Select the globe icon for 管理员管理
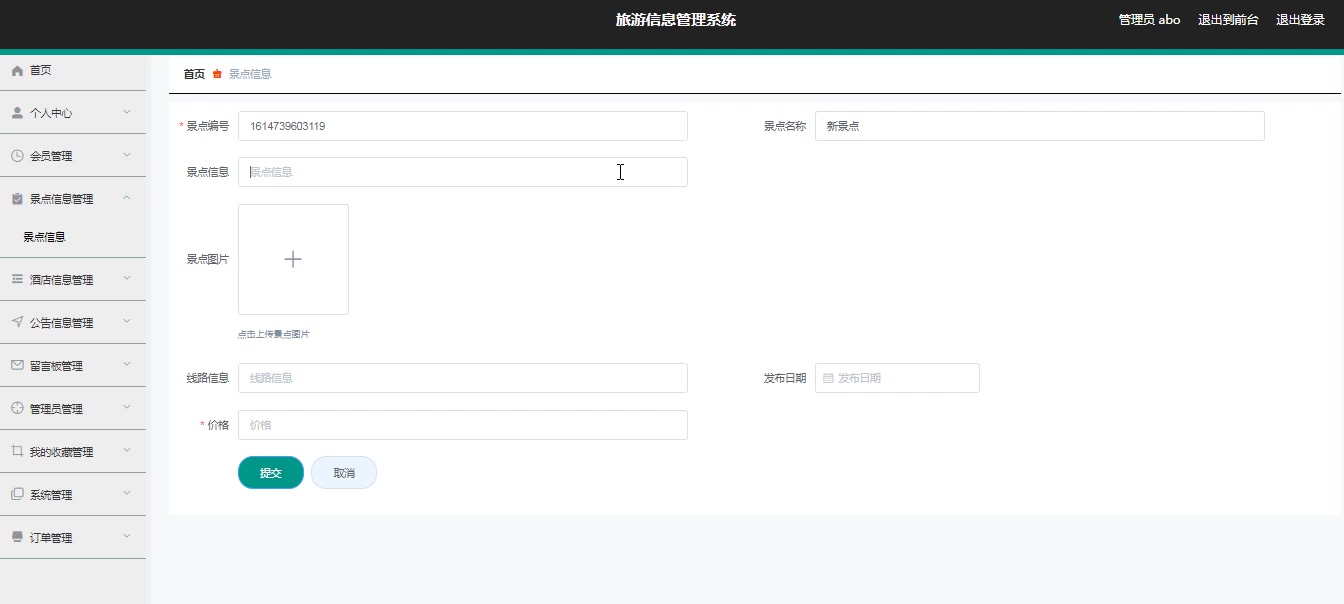1344x604 pixels. coord(16,408)
